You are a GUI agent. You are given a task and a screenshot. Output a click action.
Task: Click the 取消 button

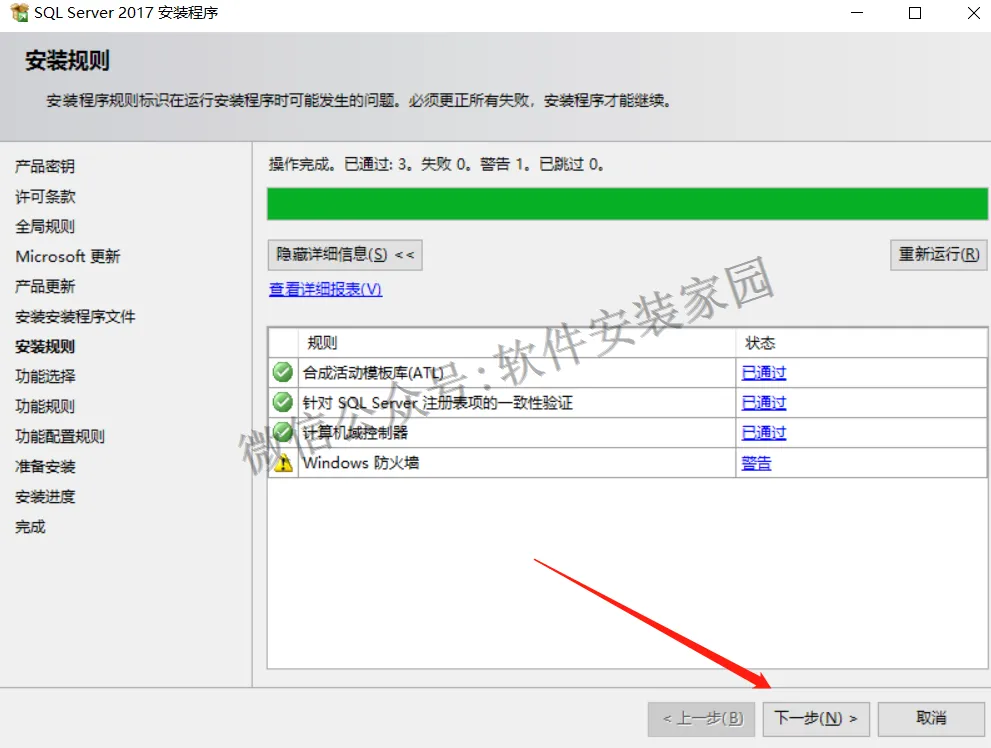(x=931, y=719)
